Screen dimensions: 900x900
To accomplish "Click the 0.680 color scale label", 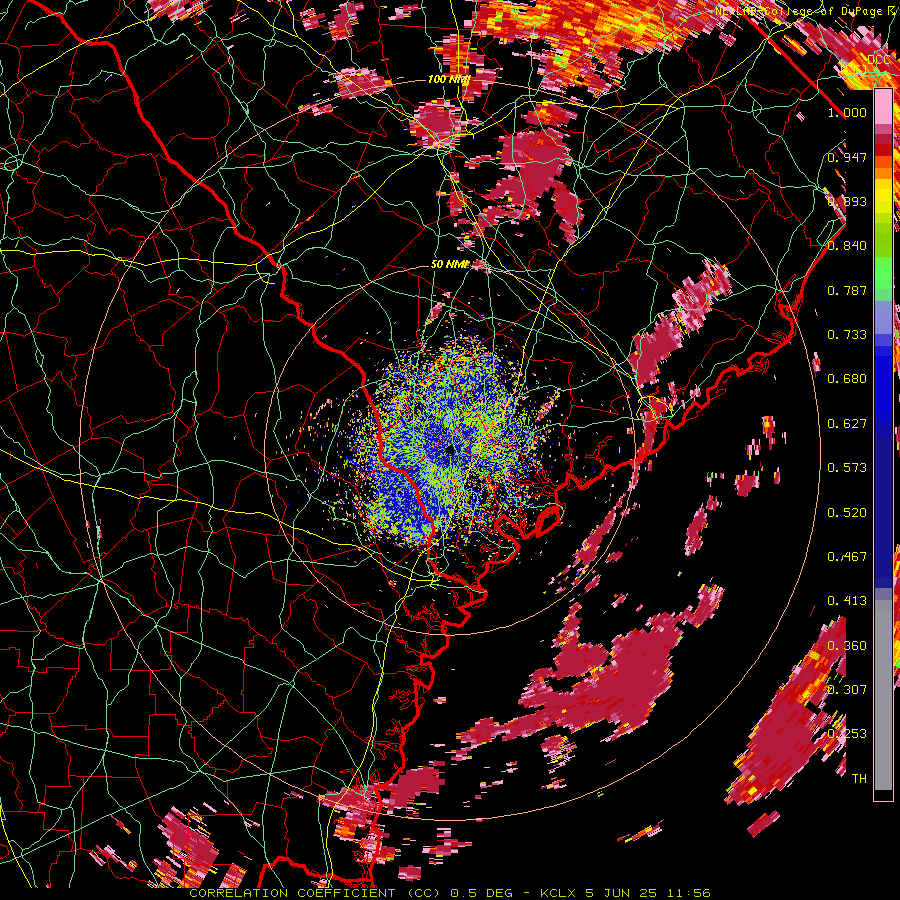I will click(847, 379).
